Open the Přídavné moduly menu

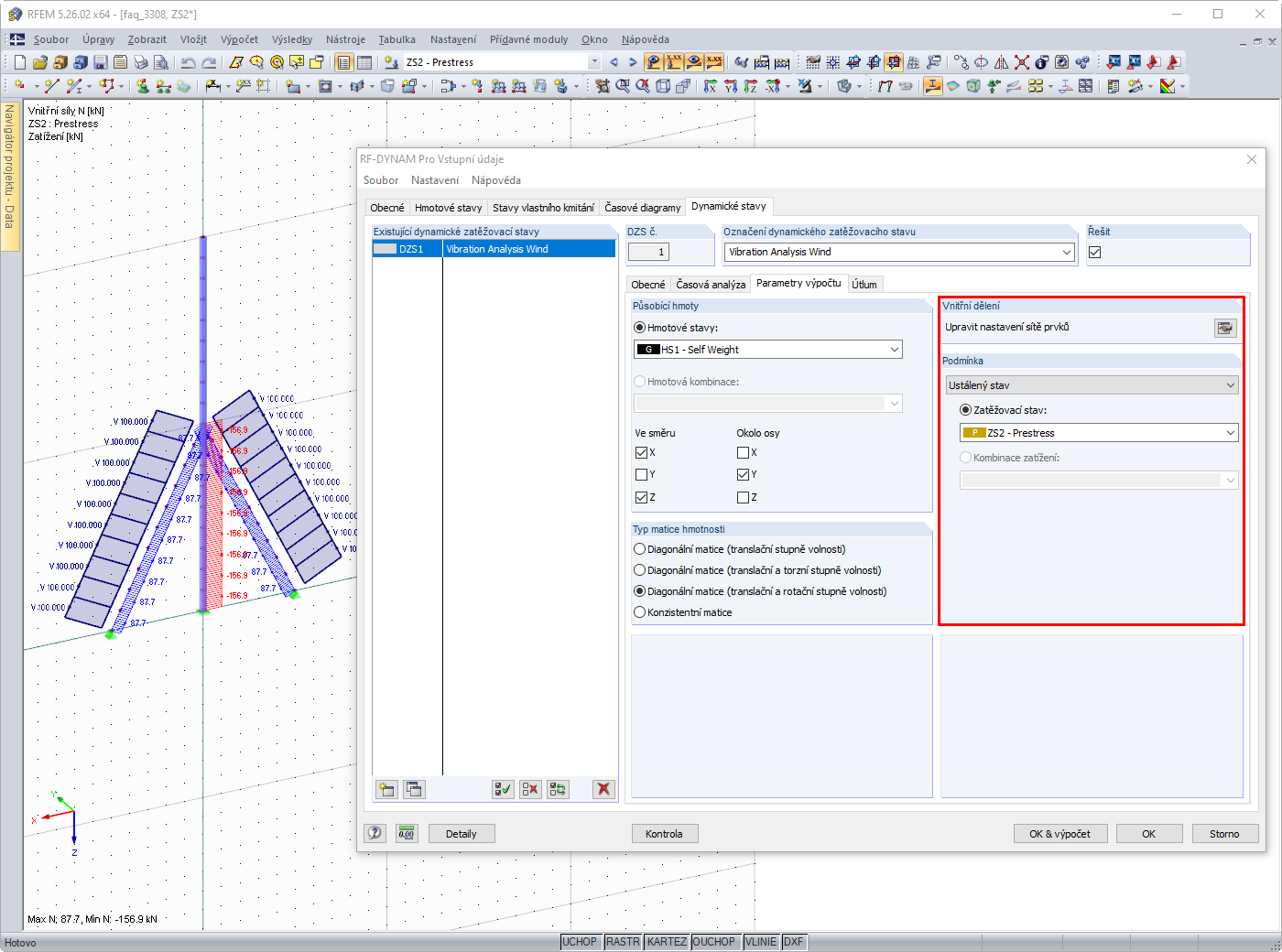(528, 39)
